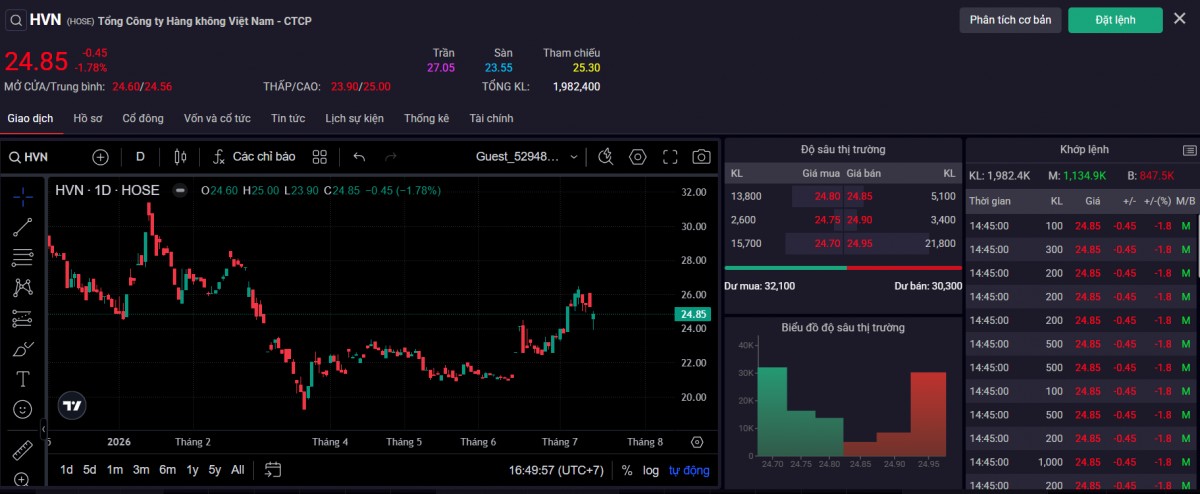Screen dimensions: 1200x494
Task: Open the Tin tức tab
Action: point(288,118)
